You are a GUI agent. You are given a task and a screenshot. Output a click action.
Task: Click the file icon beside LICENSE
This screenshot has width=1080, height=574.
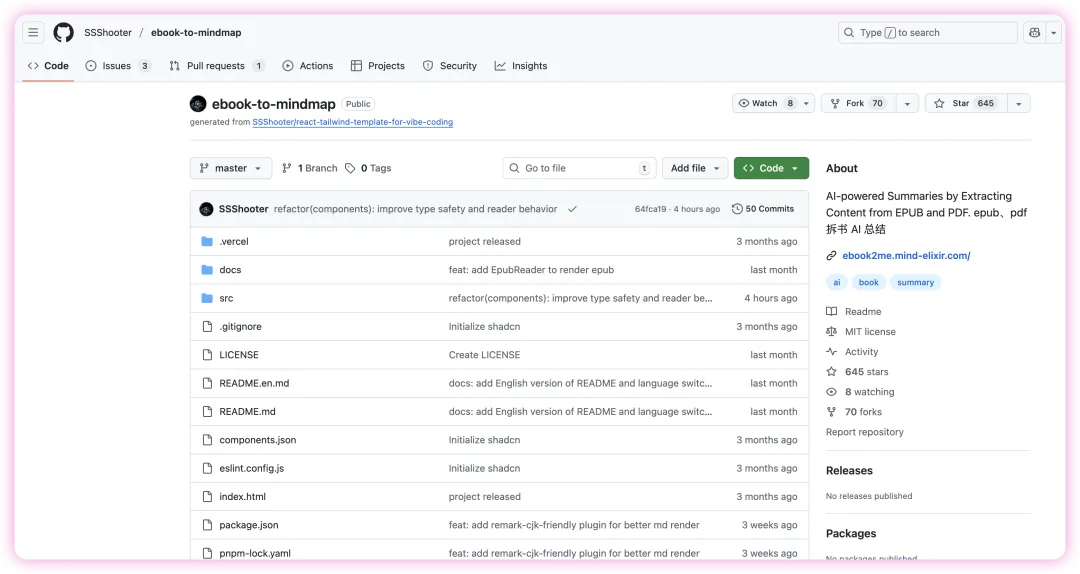coord(207,354)
